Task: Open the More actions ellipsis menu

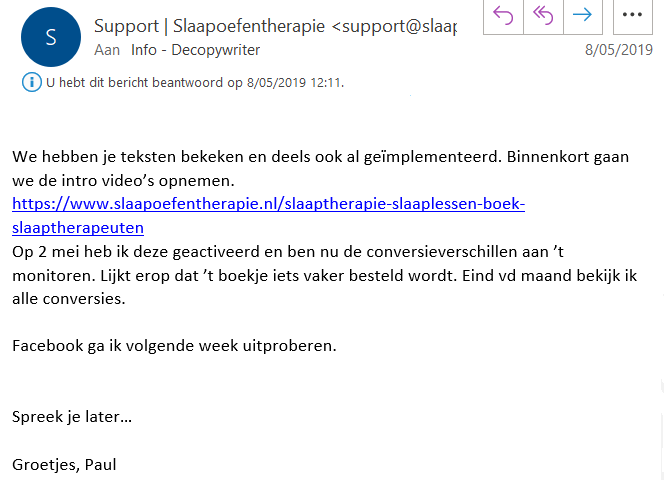Action: click(632, 16)
